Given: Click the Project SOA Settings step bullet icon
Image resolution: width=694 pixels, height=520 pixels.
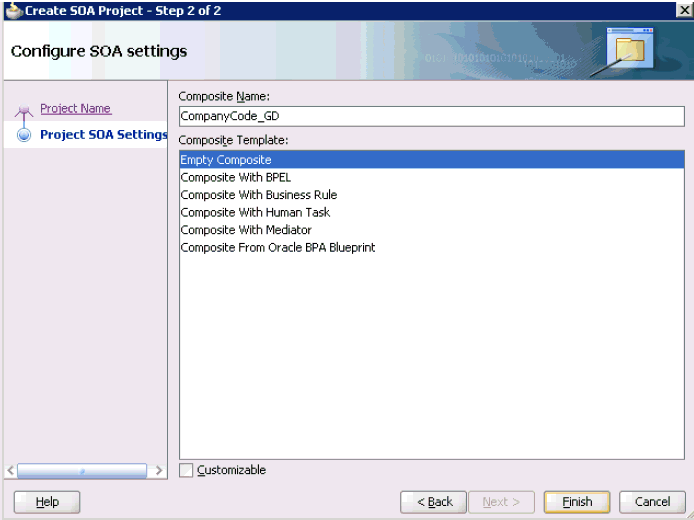Looking at the screenshot, I should 24,135.
